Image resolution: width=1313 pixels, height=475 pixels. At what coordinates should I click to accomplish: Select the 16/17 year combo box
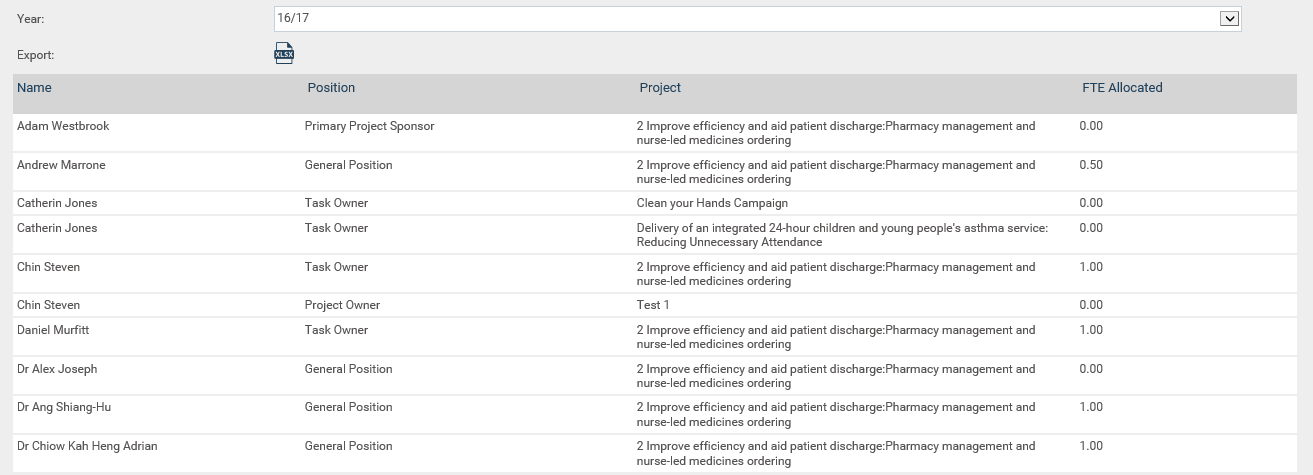point(757,18)
